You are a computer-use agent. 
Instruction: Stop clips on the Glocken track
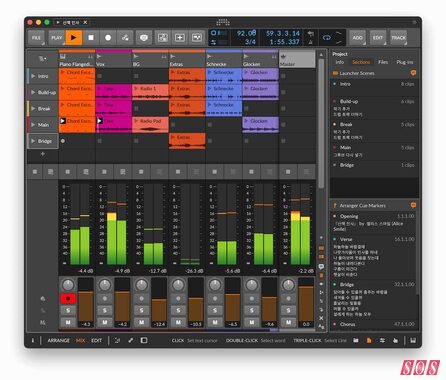(251, 172)
